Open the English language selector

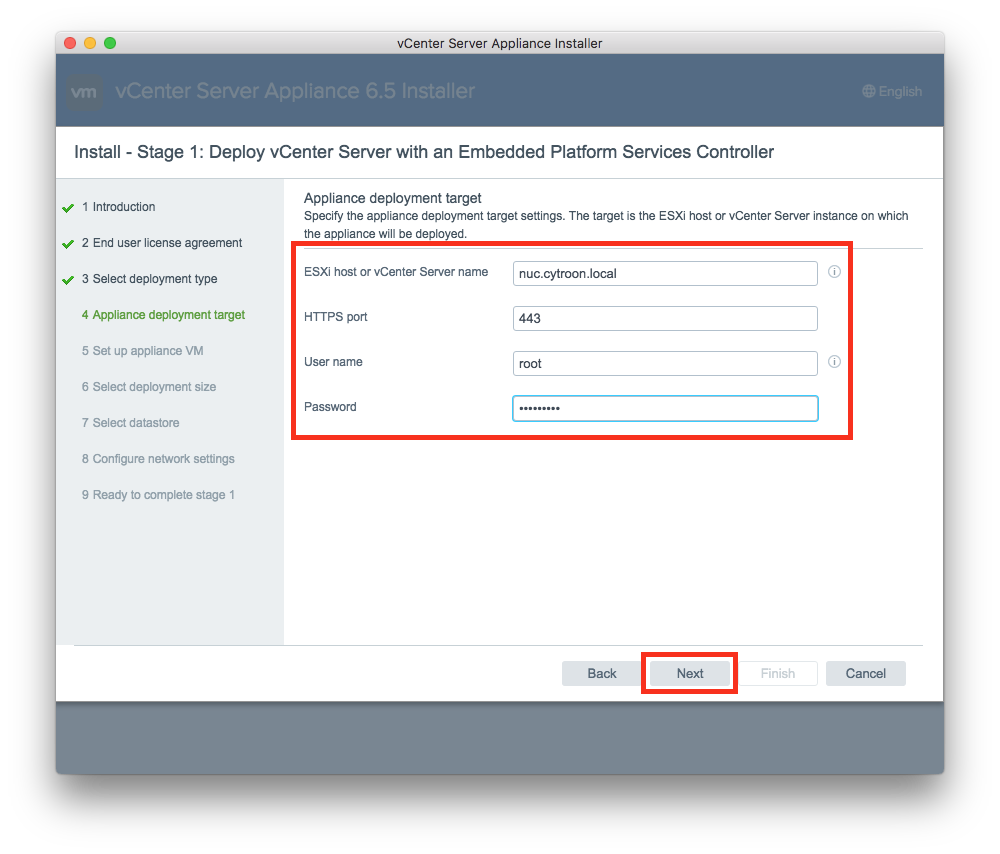pyautogui.click(x=892, y=91)
